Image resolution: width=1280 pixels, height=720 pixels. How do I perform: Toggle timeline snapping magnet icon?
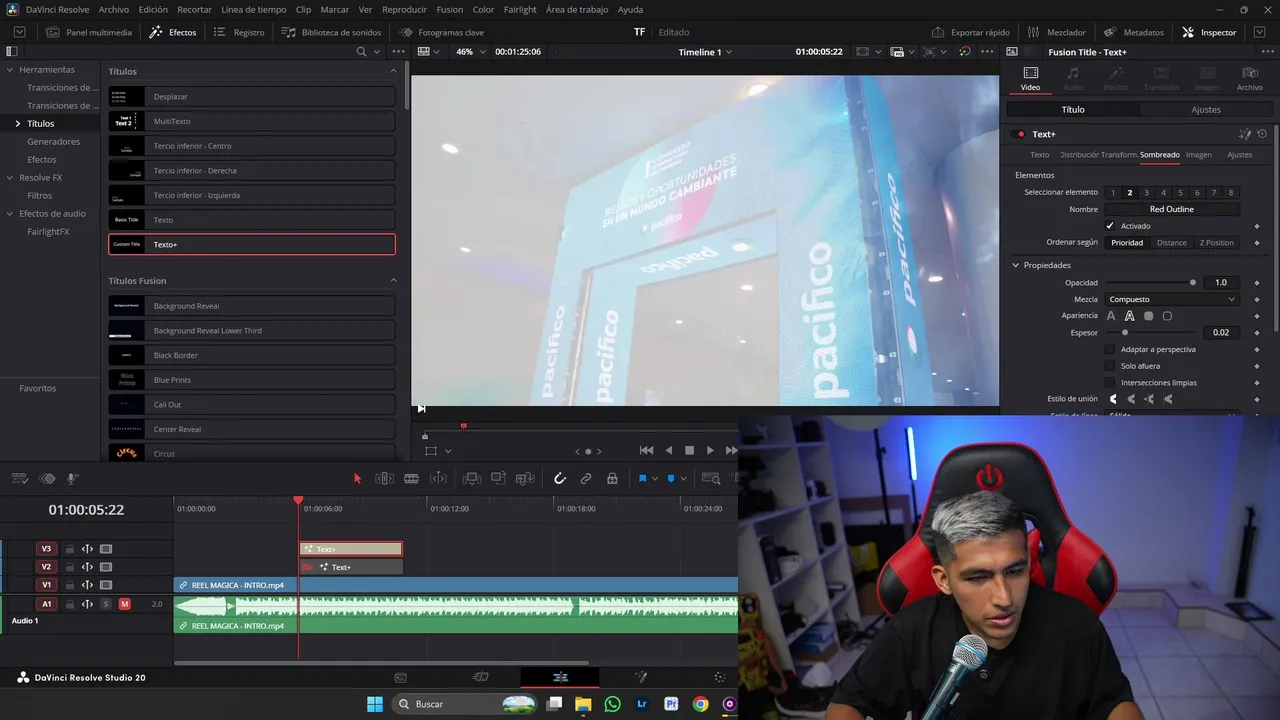click(560, 479)
